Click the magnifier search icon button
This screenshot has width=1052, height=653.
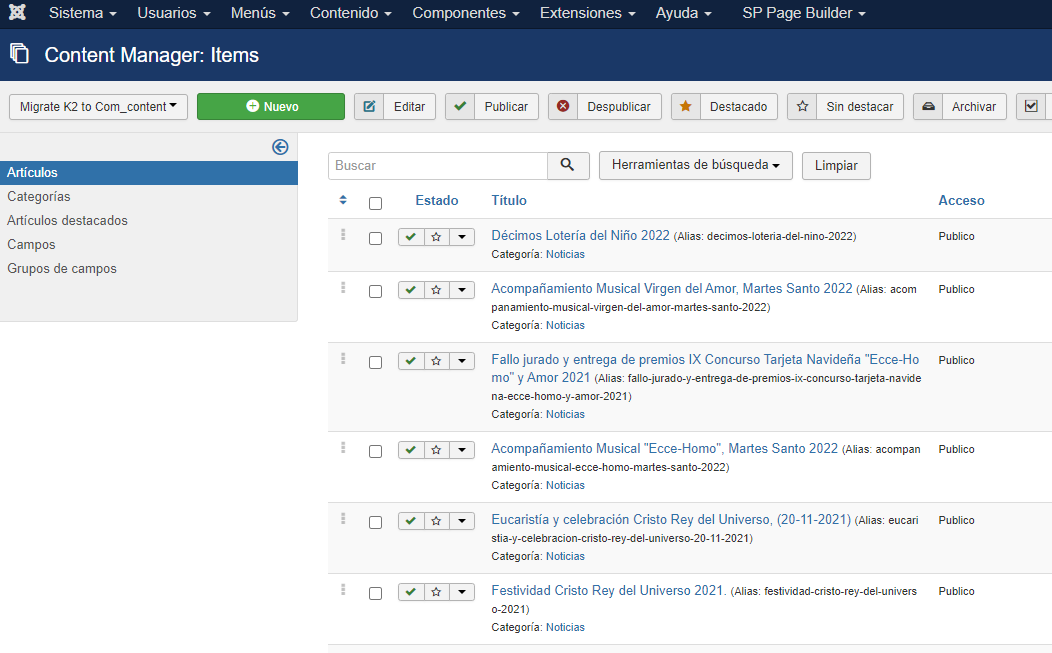coord(568,166)
